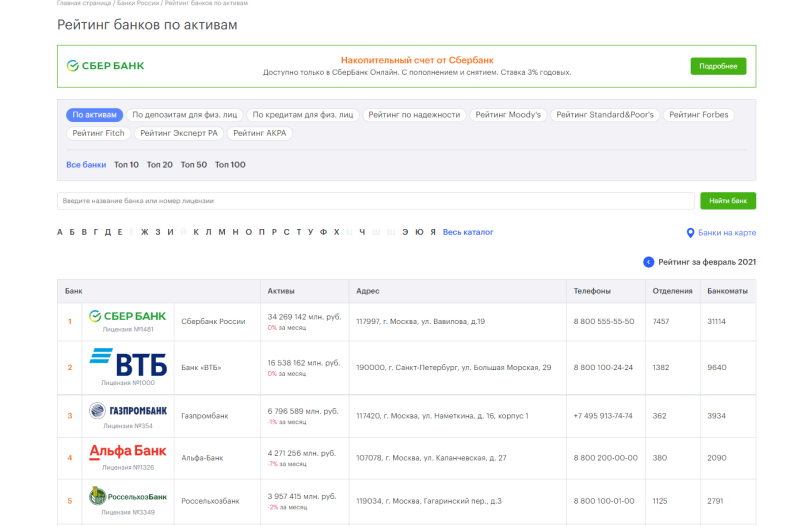Open Банк «ВТБ» name link
This screenshot has width=800, height=526.
click(x=201, y=367)
